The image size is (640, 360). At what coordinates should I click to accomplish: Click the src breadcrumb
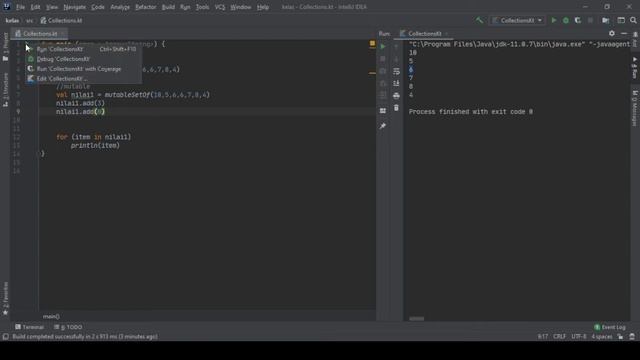[x=29, y=20]
